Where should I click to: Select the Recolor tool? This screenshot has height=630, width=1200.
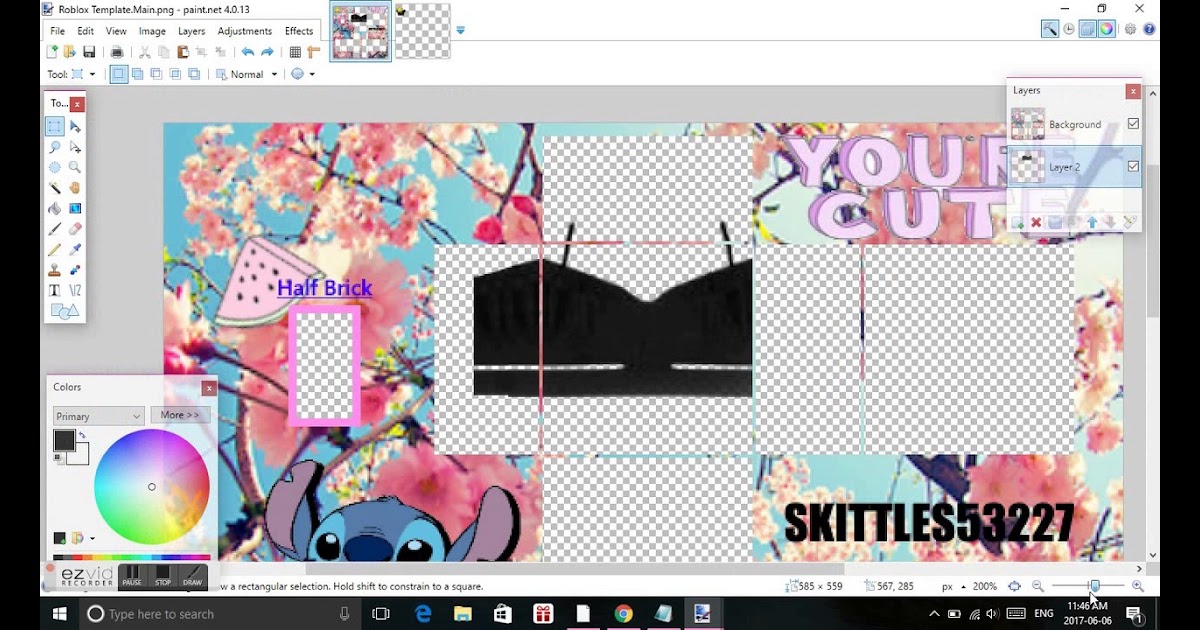[x=75, y=270]
